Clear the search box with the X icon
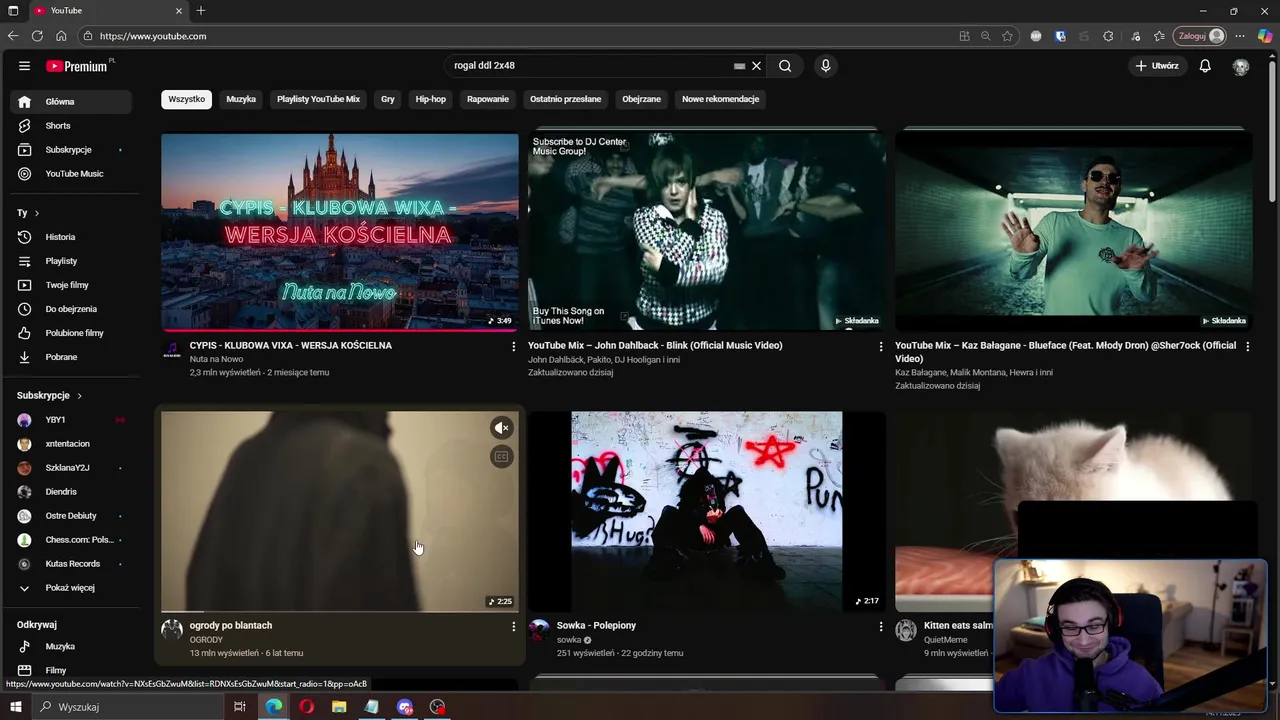The height and width of the screenshot is (720, 1280). 756,66
